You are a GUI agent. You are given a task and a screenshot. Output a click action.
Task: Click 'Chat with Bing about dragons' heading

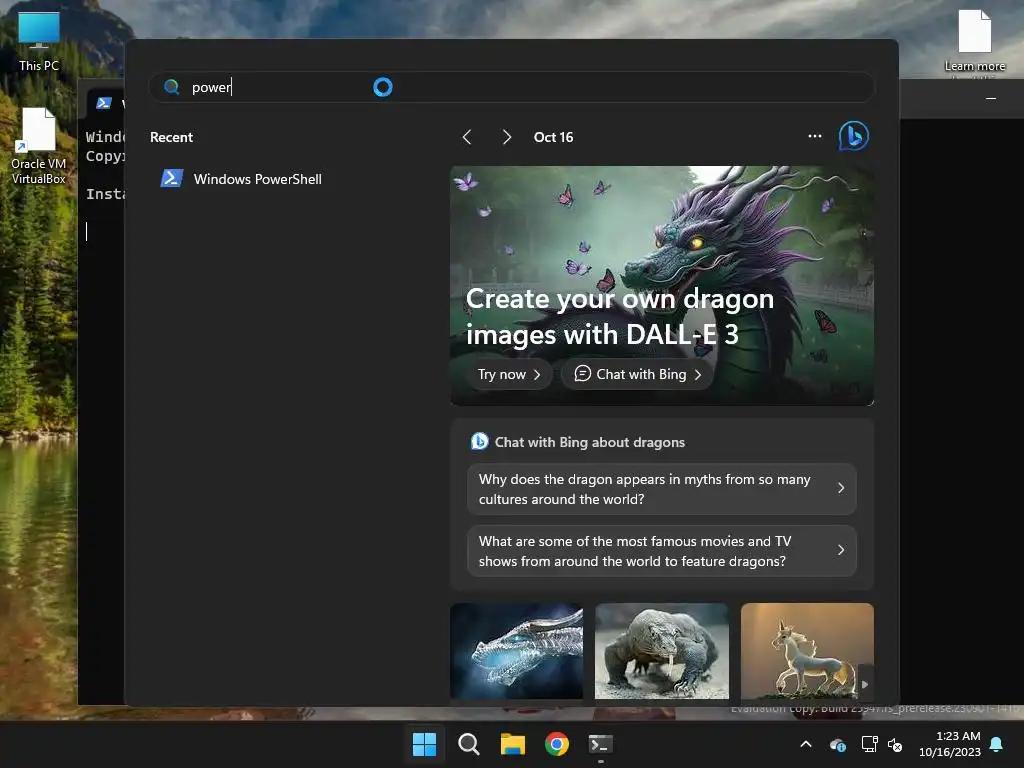coord(590,442)
